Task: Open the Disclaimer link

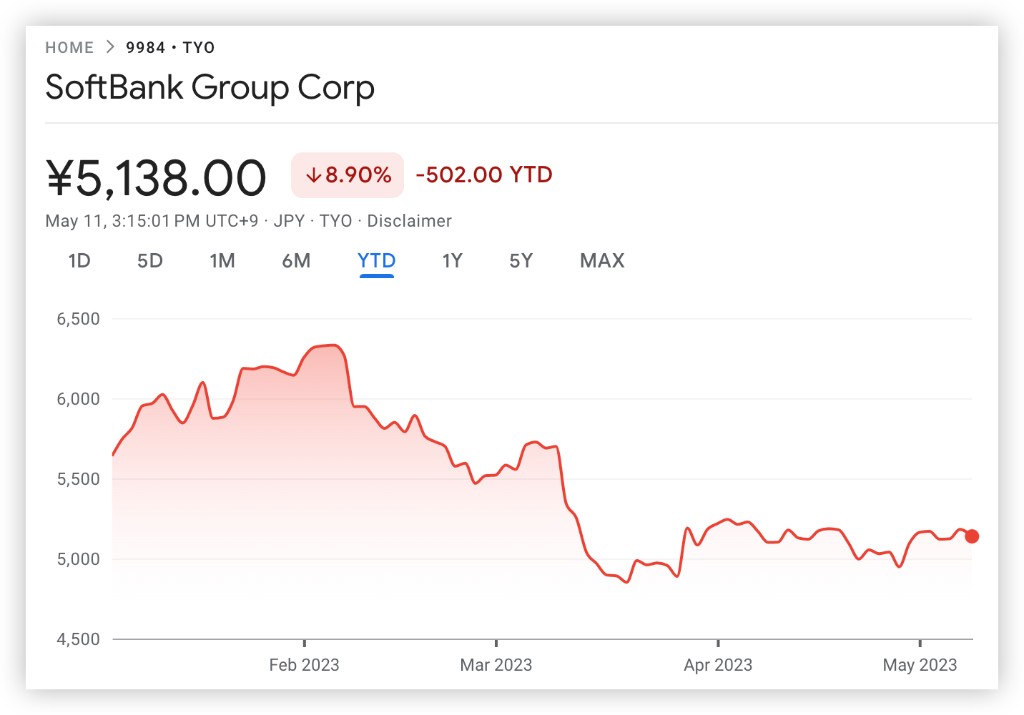Action: 409,221
